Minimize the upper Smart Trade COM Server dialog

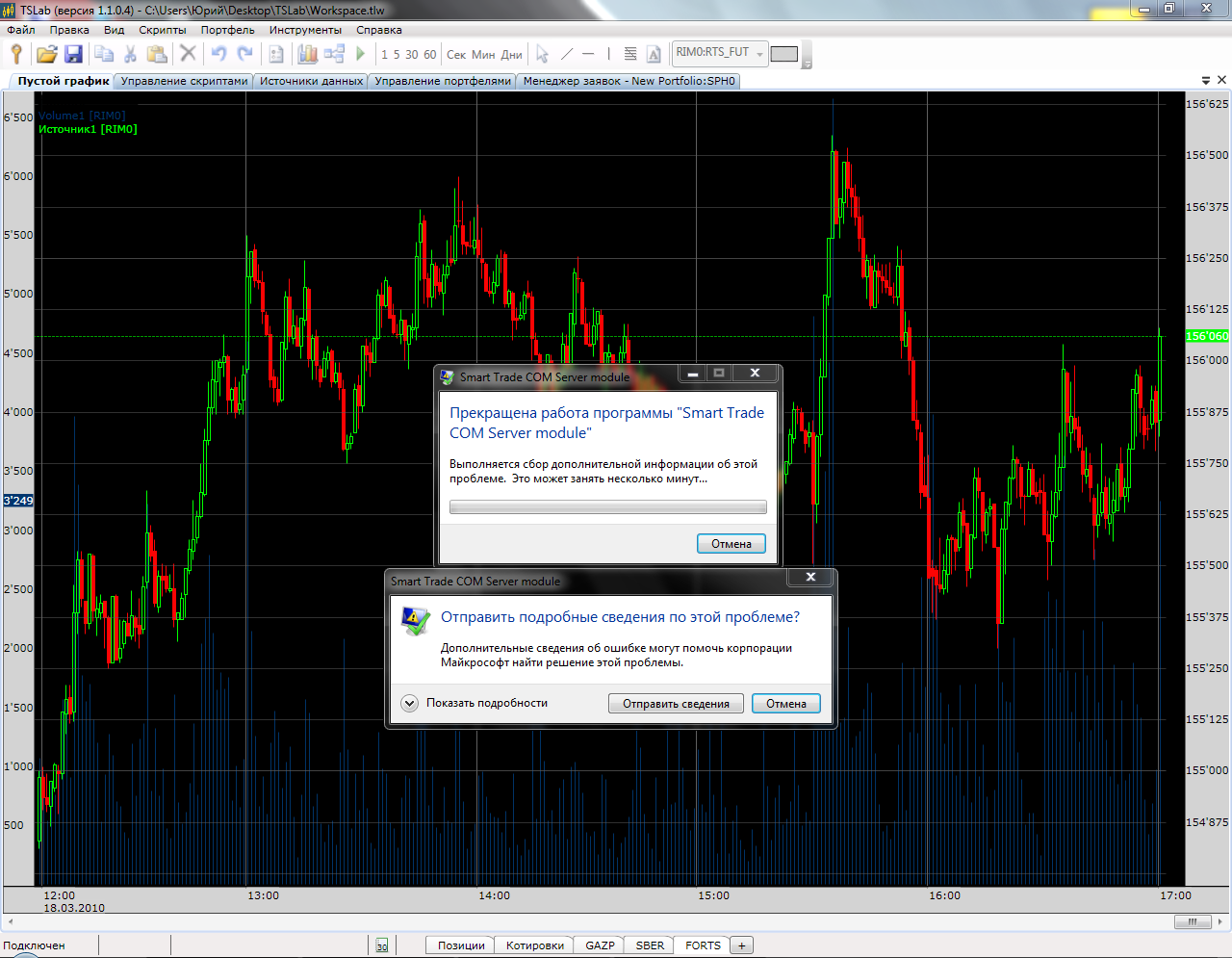[692, 374]
